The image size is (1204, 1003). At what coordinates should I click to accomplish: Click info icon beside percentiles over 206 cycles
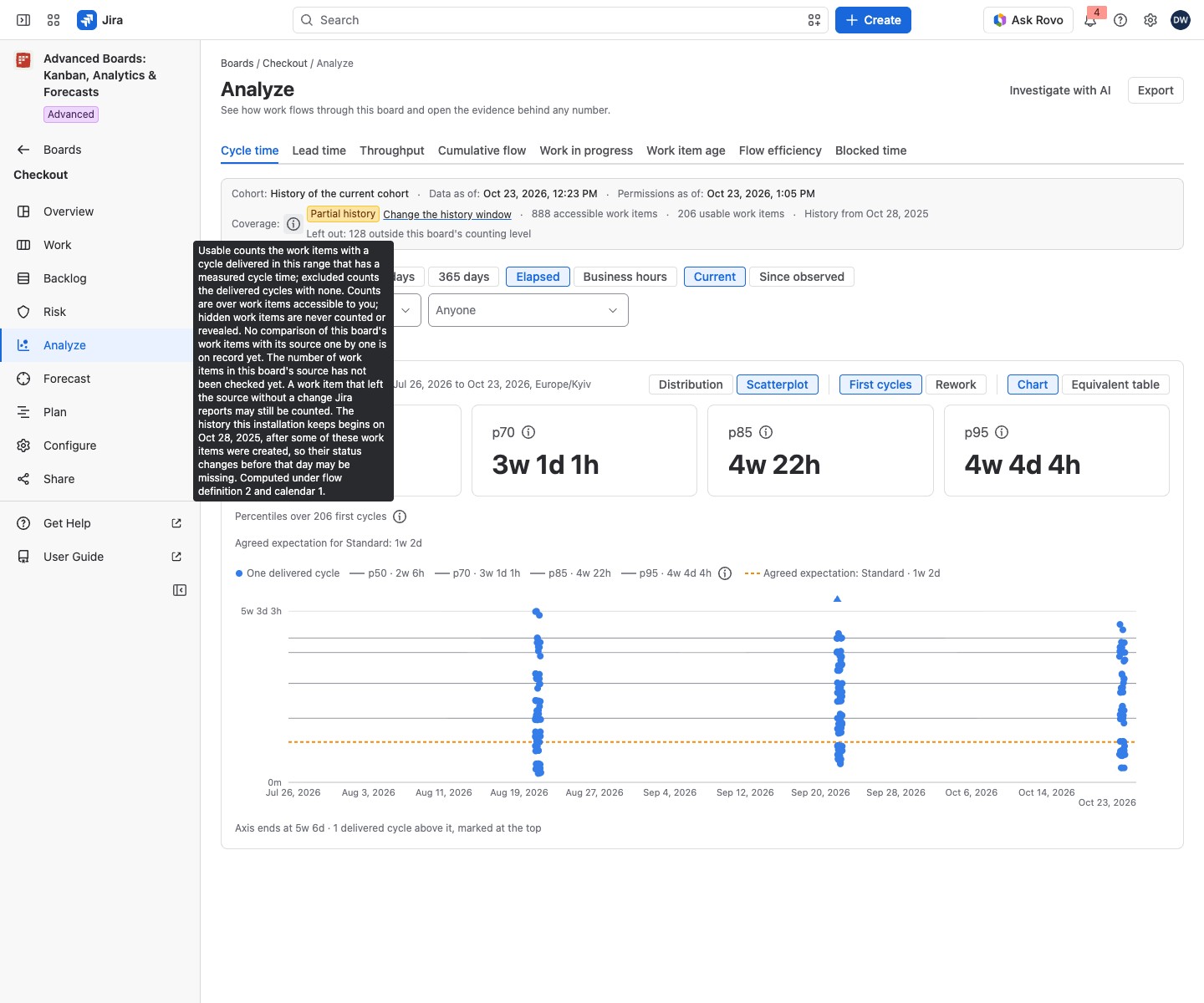click(400, 517)
